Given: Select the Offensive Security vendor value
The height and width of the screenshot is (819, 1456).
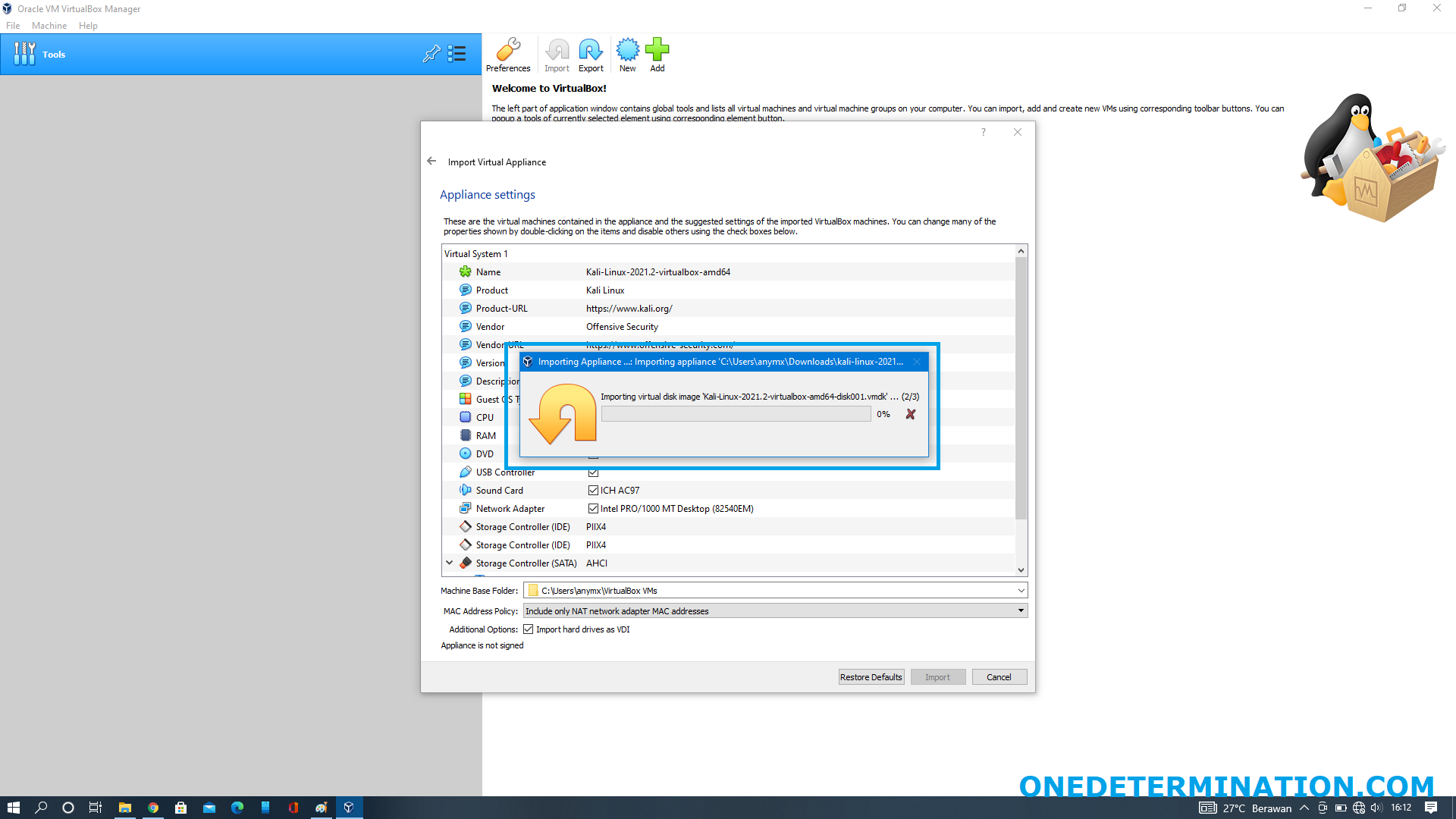Looking at the screenshot, I should coord(622,326).
